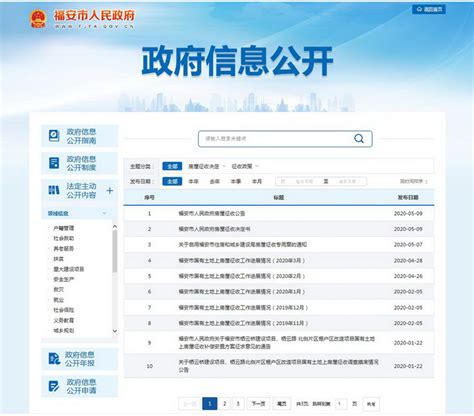Open 政府信息公开制度 document icon

tap(54, 163)
